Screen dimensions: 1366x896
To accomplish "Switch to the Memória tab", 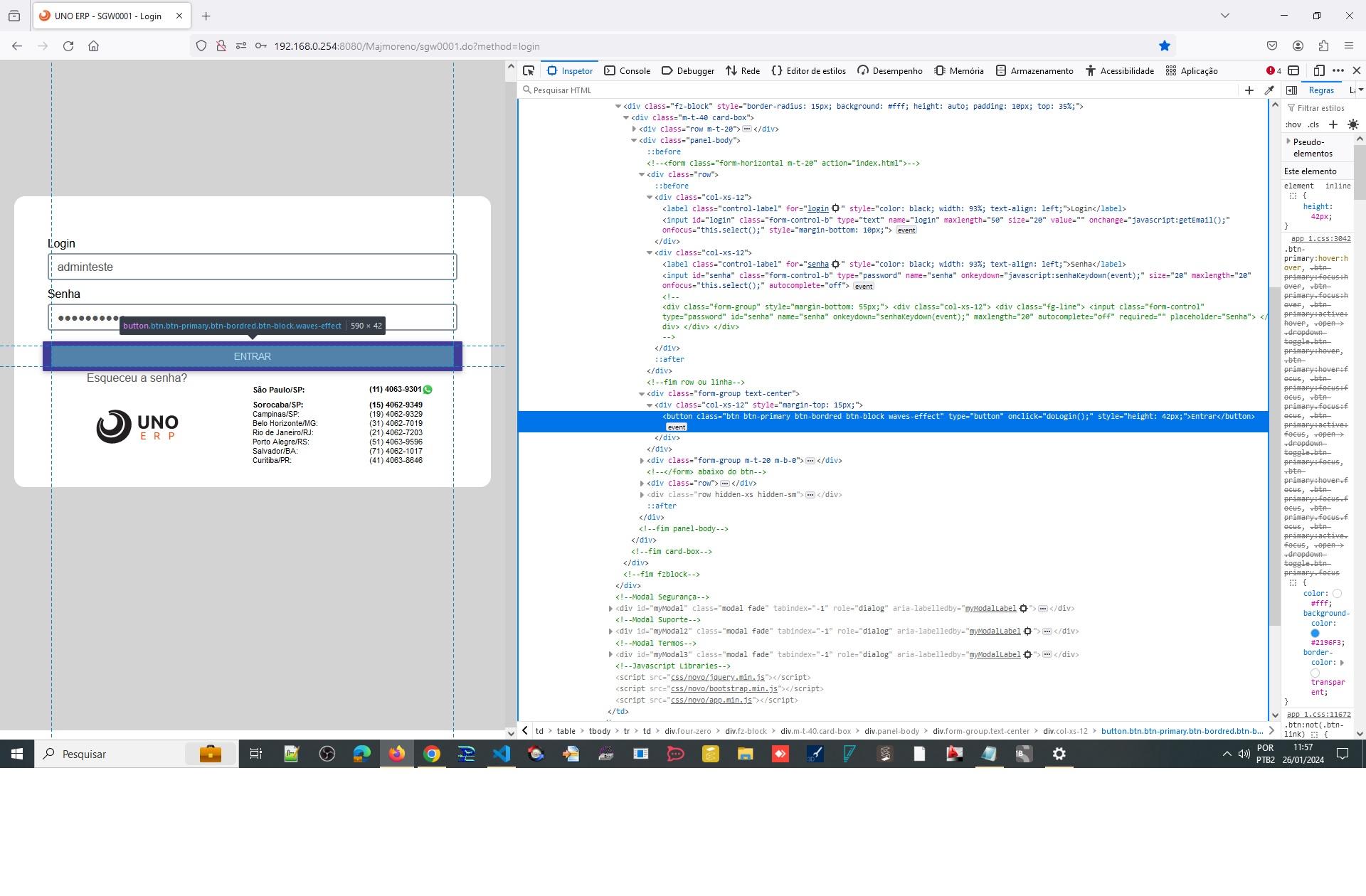I will (959, 70).
